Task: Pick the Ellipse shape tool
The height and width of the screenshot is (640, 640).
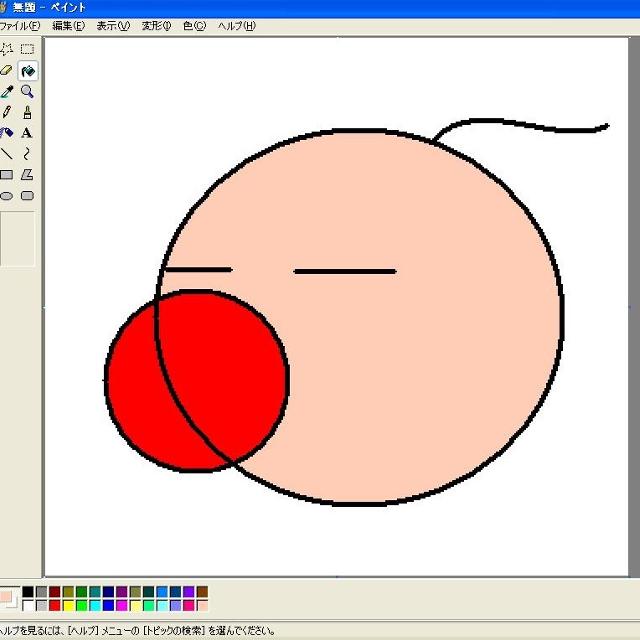Action: click(x=6, y=196)
